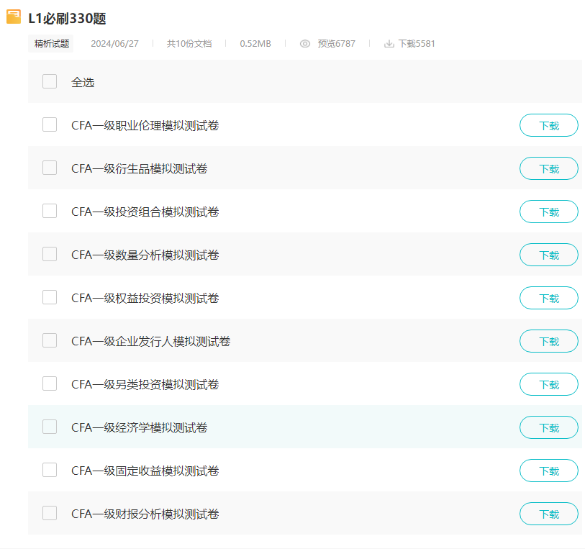Select the checkbox for CFA一级衍生品模拟测试卷
This screenshot has height=554, width=585.
point(50,168)
